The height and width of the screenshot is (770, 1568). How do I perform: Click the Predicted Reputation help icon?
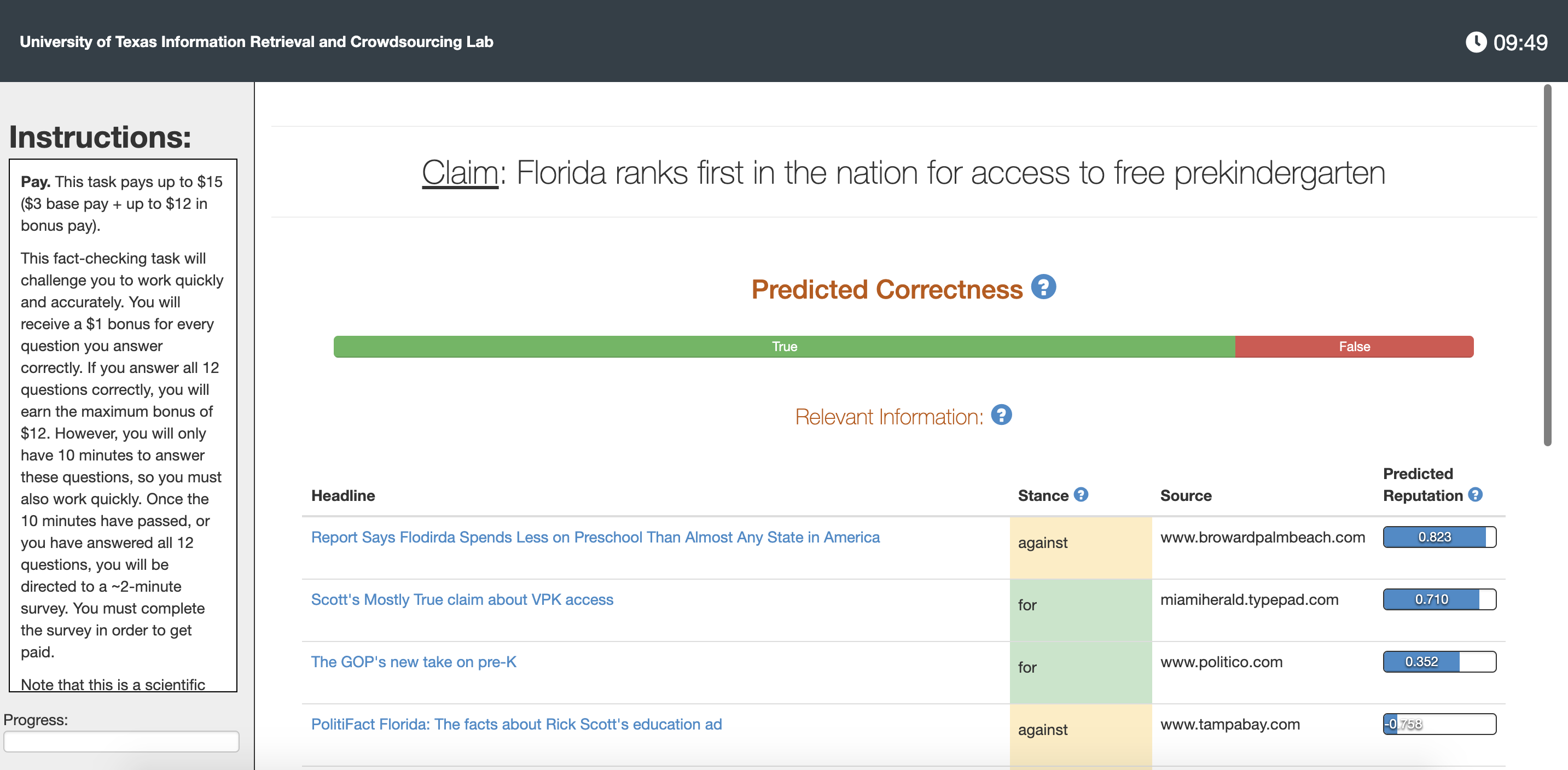(1475, 494)
